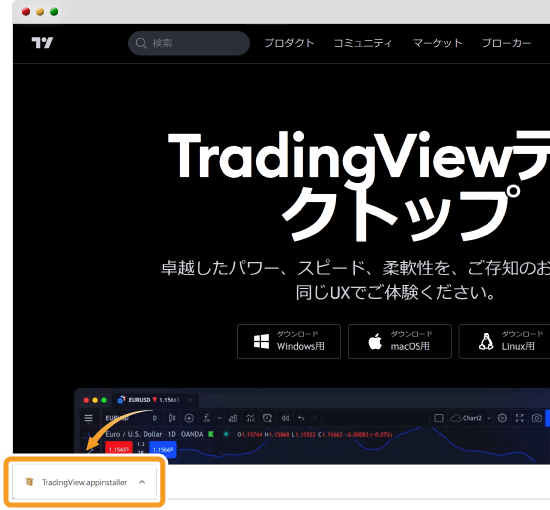Image resolution: width=550 pixels, height=510 pixels.
Task: Click the bar chart financials icon
Action: 233,418
